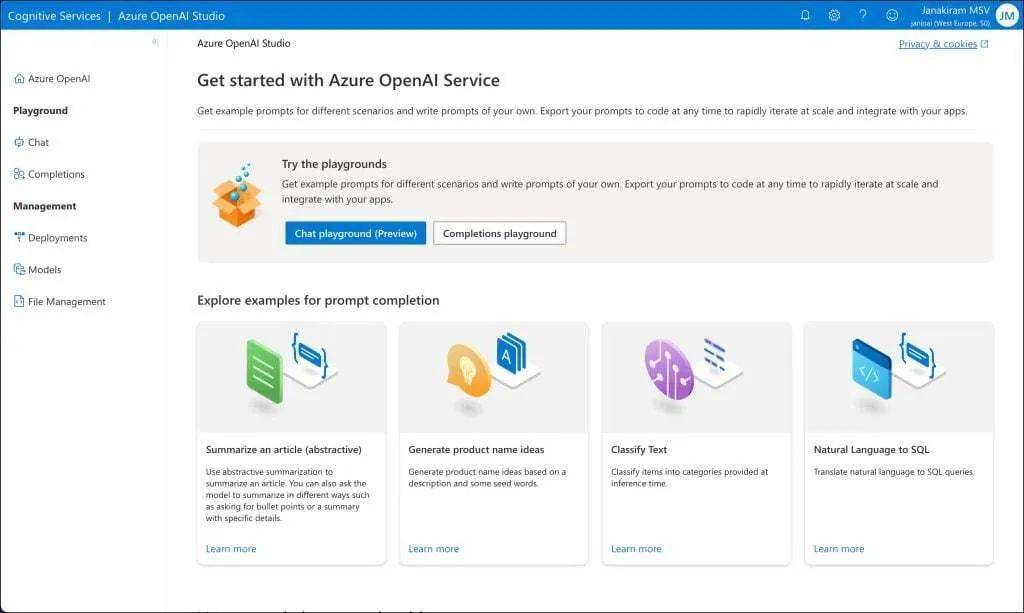Open Chat in the Playground section

pos(31,142)
